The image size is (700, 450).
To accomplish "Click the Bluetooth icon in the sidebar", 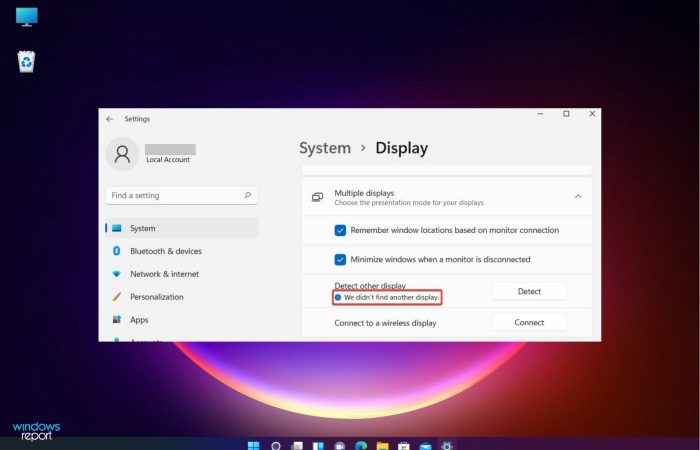I will tap(117, 251).
